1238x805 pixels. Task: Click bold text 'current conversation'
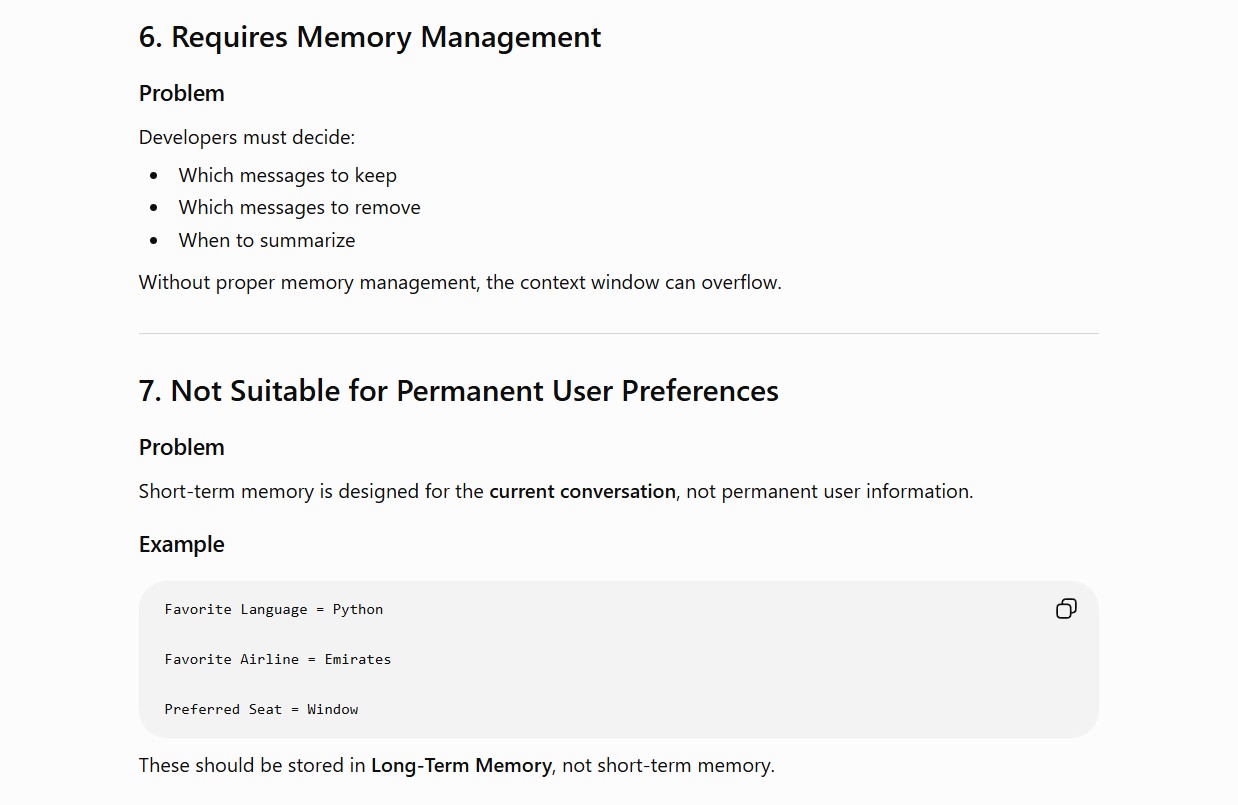point(582,491)
